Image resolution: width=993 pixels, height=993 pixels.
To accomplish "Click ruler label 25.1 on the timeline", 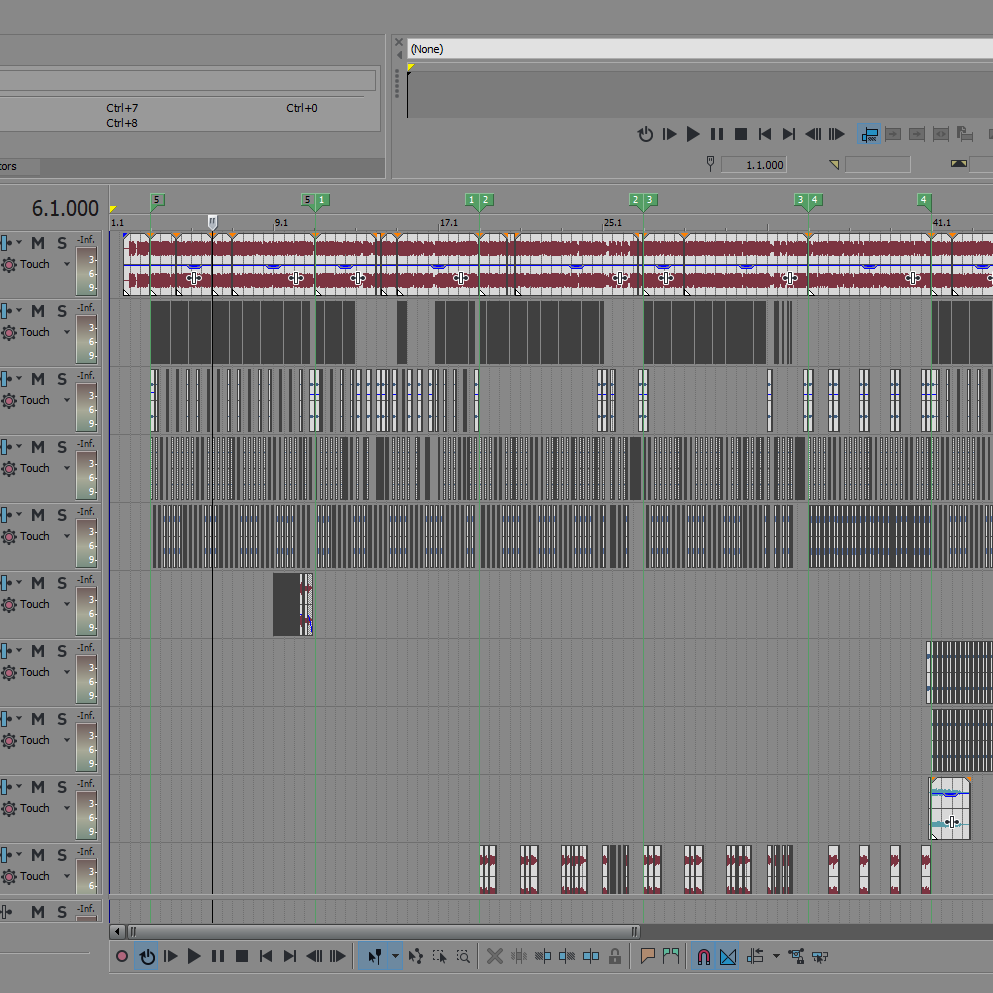I will click(612, 223).
